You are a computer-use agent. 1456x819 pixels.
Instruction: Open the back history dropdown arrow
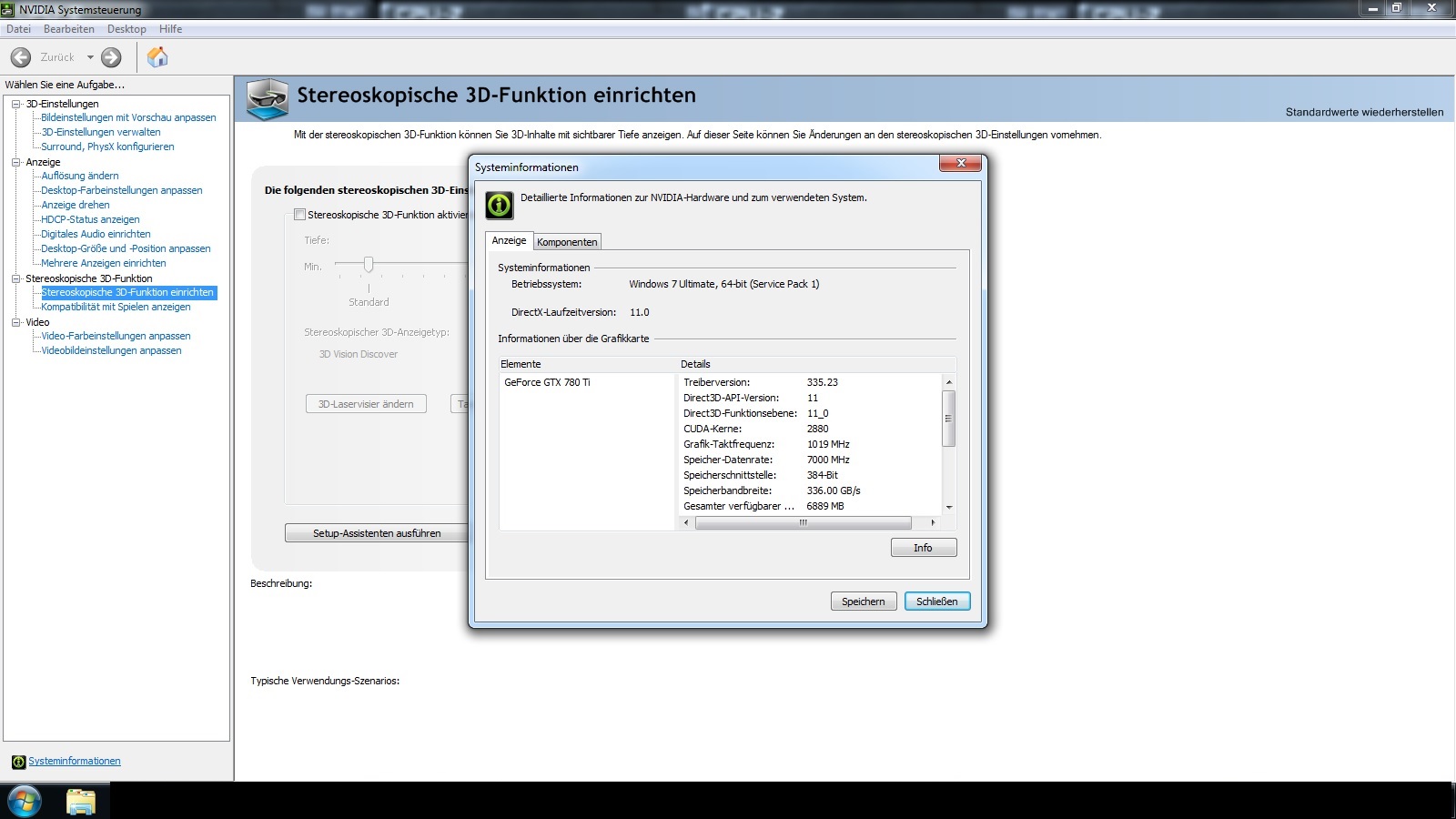click(90, 57)
